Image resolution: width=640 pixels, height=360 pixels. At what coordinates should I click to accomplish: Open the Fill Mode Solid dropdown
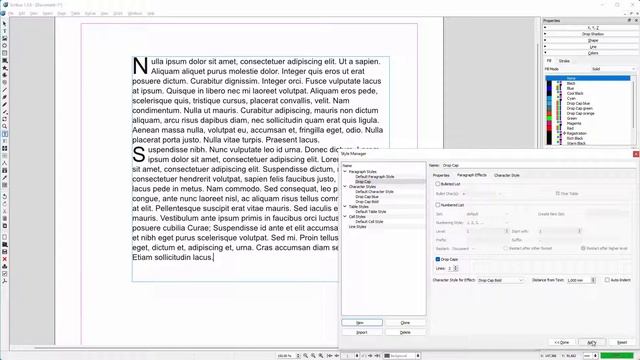point(613,69)
